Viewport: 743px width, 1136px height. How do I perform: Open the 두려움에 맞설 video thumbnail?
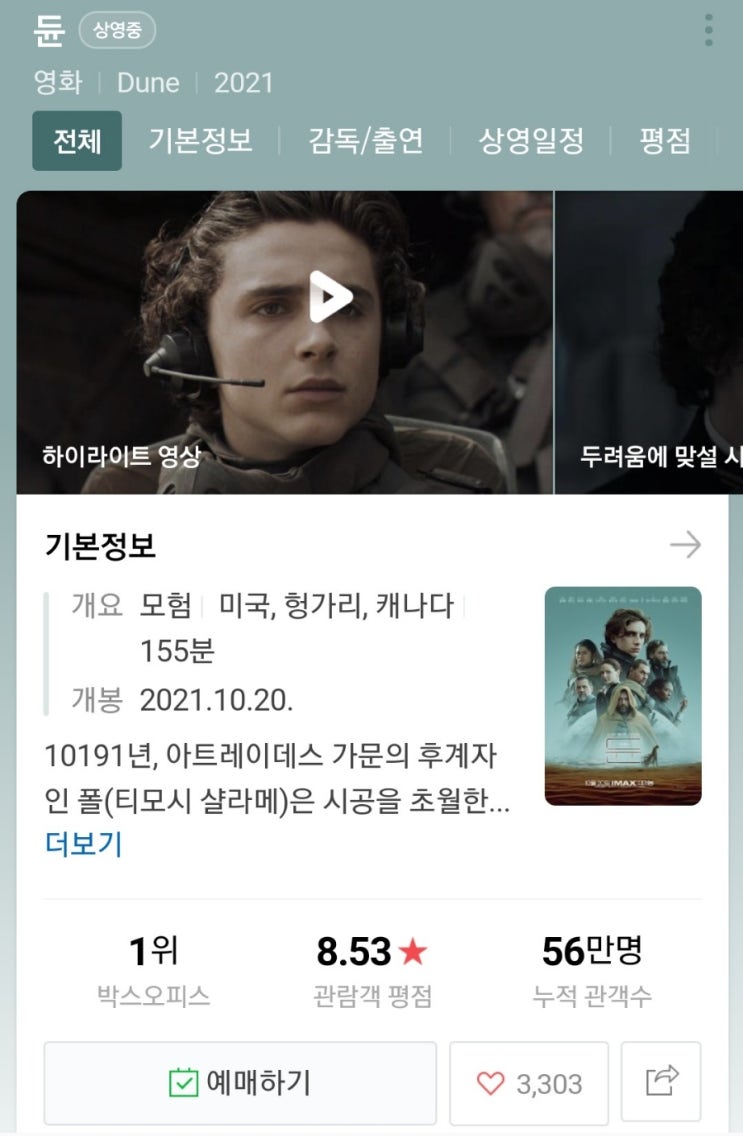[x=649, y=342]
